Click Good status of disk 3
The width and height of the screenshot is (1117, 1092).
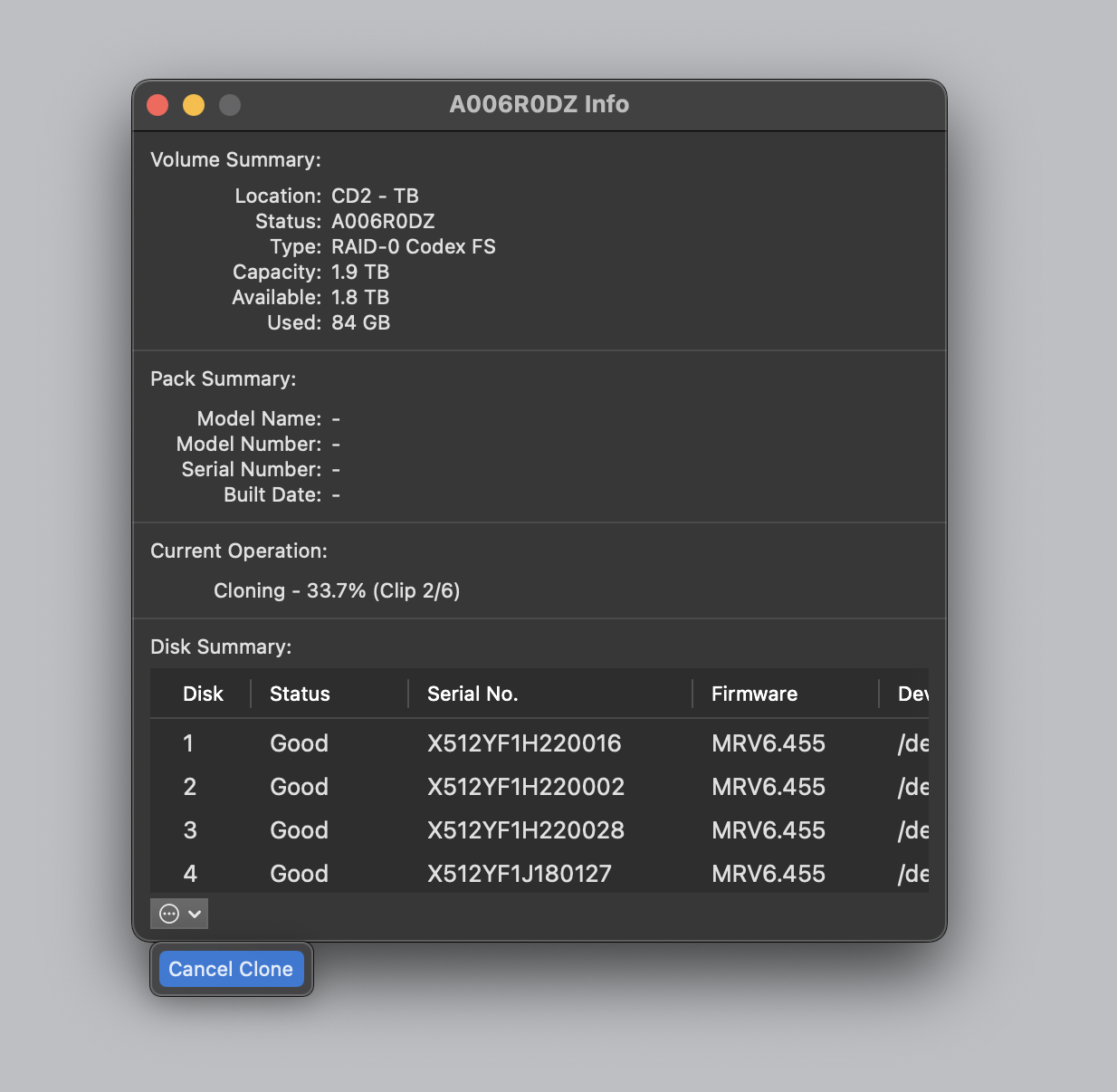coord(299,830)
